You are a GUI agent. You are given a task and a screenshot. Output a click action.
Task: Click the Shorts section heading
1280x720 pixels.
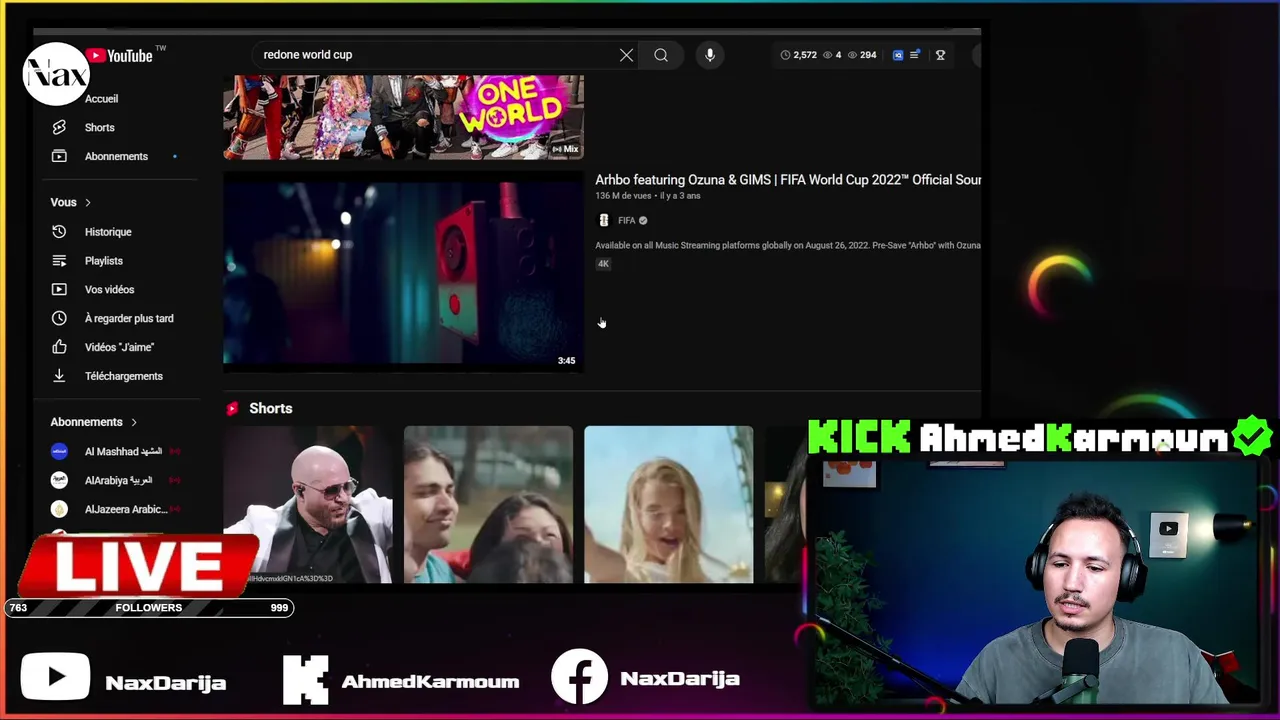[x=271, y=408]
